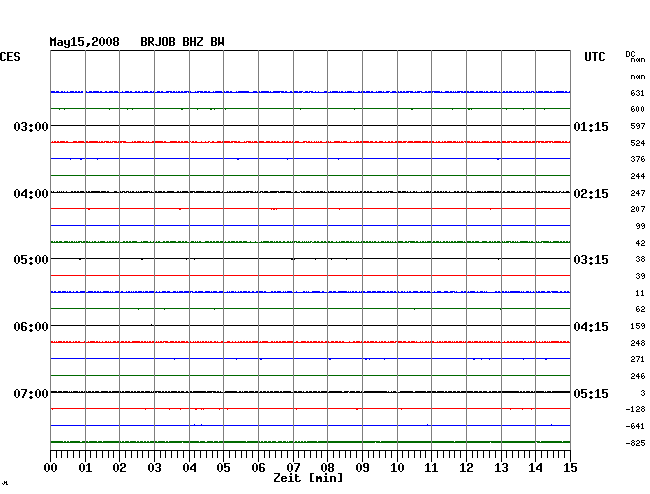Select DC offset value 11

tap(640, 293)
